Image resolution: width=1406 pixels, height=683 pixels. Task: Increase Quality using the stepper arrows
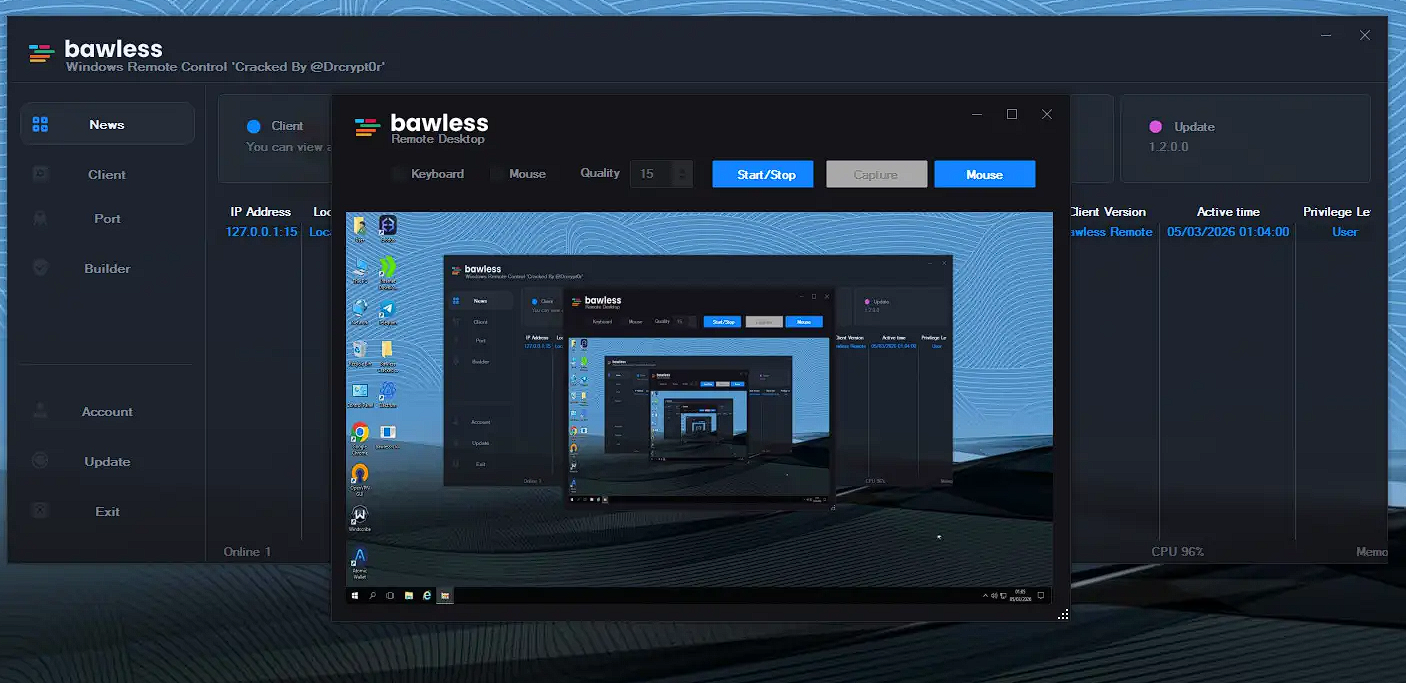point(683,168)
